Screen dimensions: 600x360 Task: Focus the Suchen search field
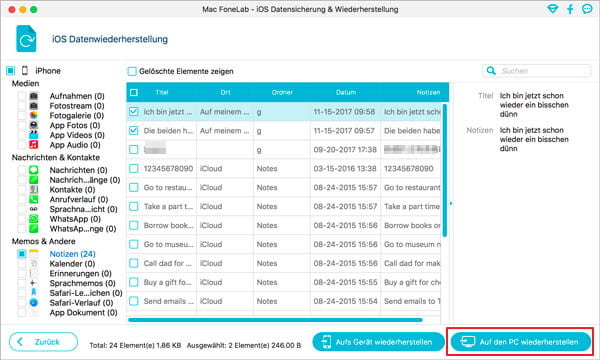point(537,71)
